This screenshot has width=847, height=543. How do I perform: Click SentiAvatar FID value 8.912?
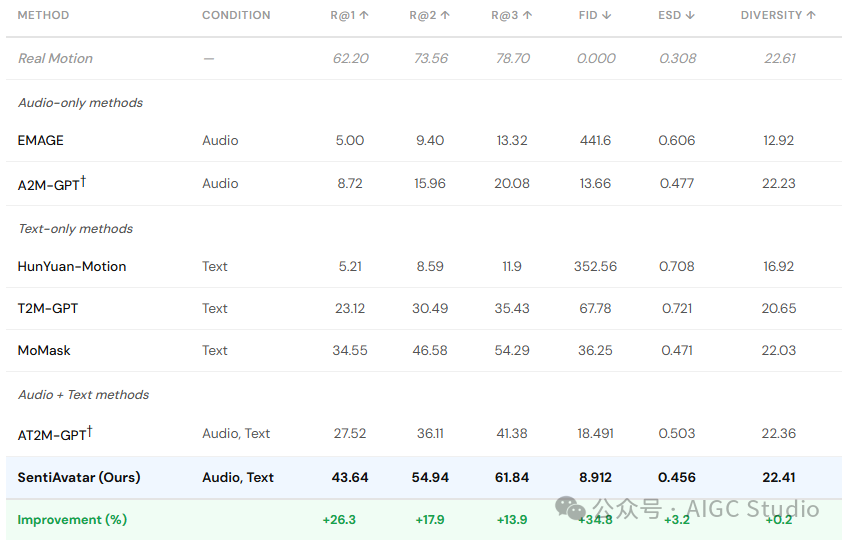click(x=595, y=478)
